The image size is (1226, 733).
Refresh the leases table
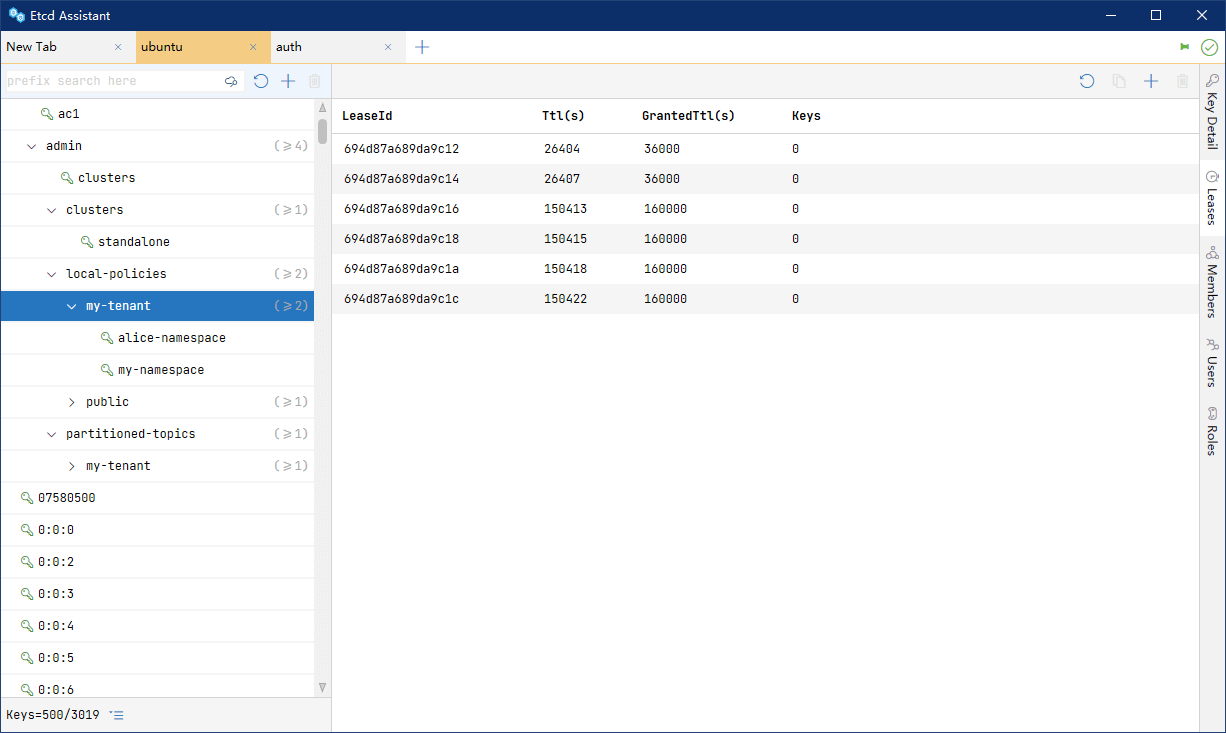click(x=1087, y=81)
